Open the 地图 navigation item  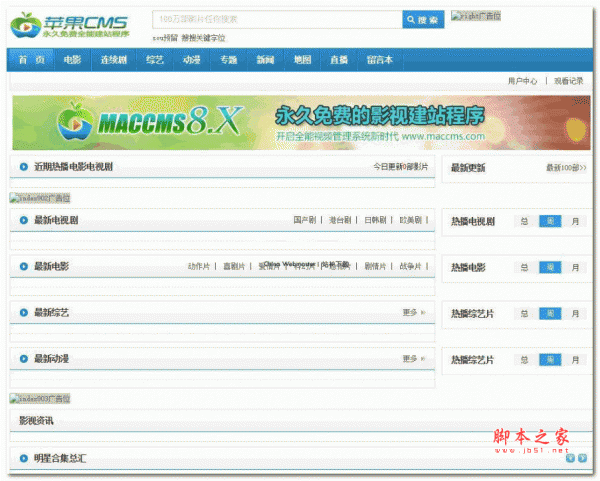pyautogui.click(x=302, y=60)
